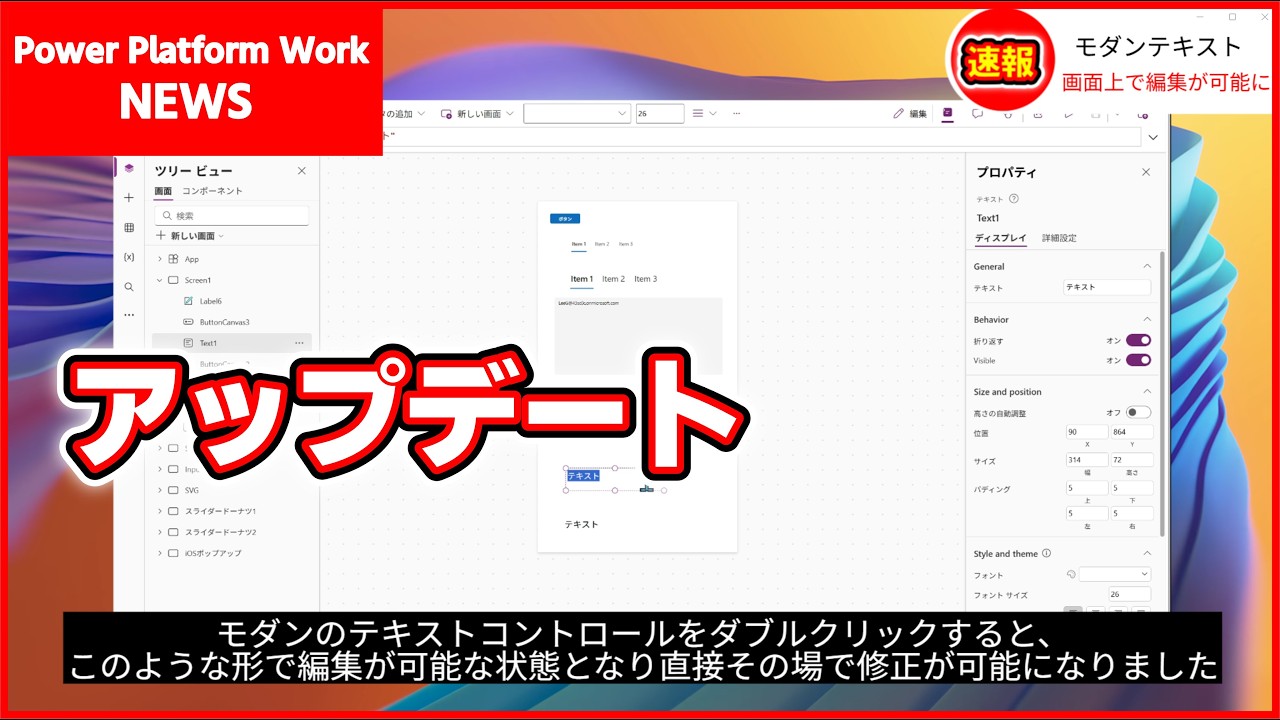The height and width of the screenshot is (720, 1280).
Task: Open the Variables (x) icon in left rail
Action: pyautogui.click(x=129, y=257)
